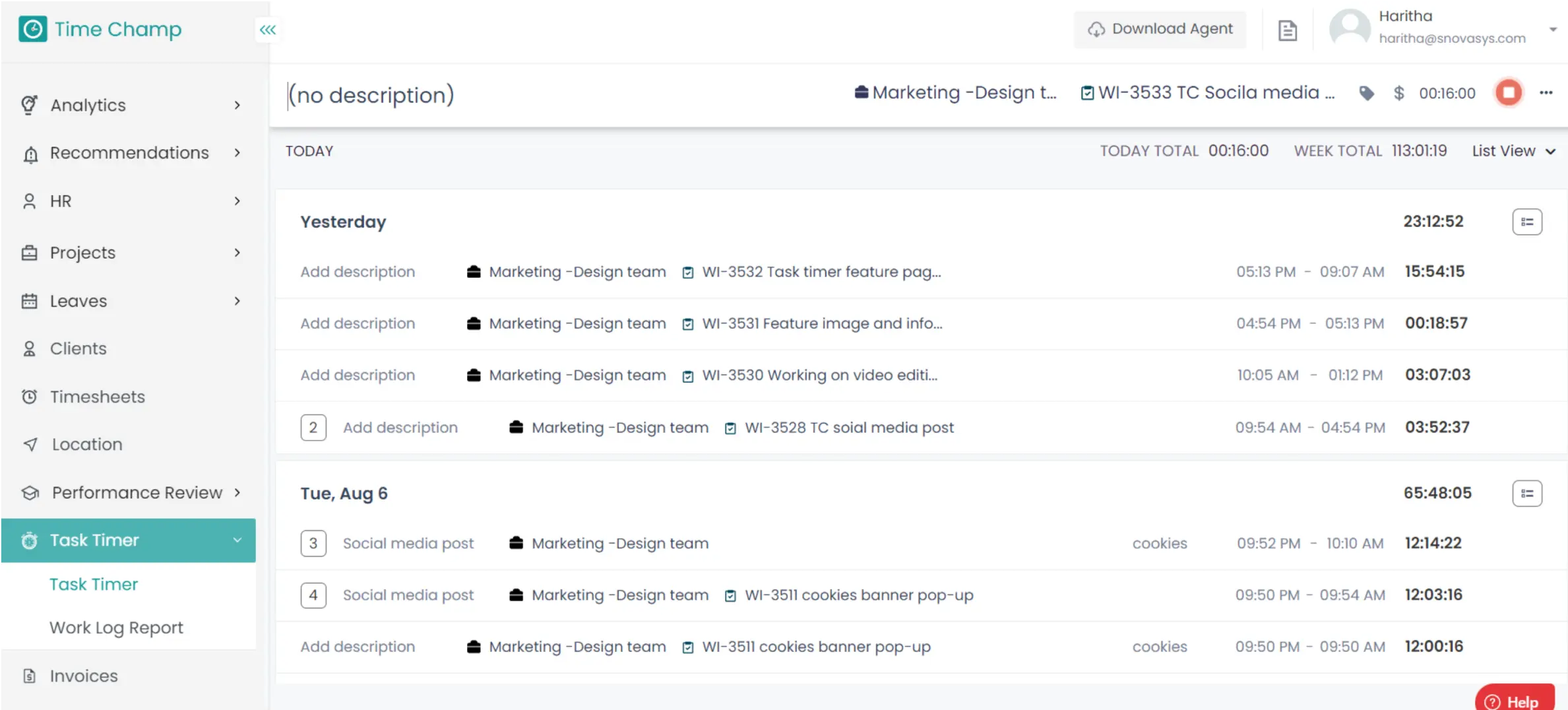
Task: Collapse the sidebar with double-chevron icon
Action: (267, 30)
